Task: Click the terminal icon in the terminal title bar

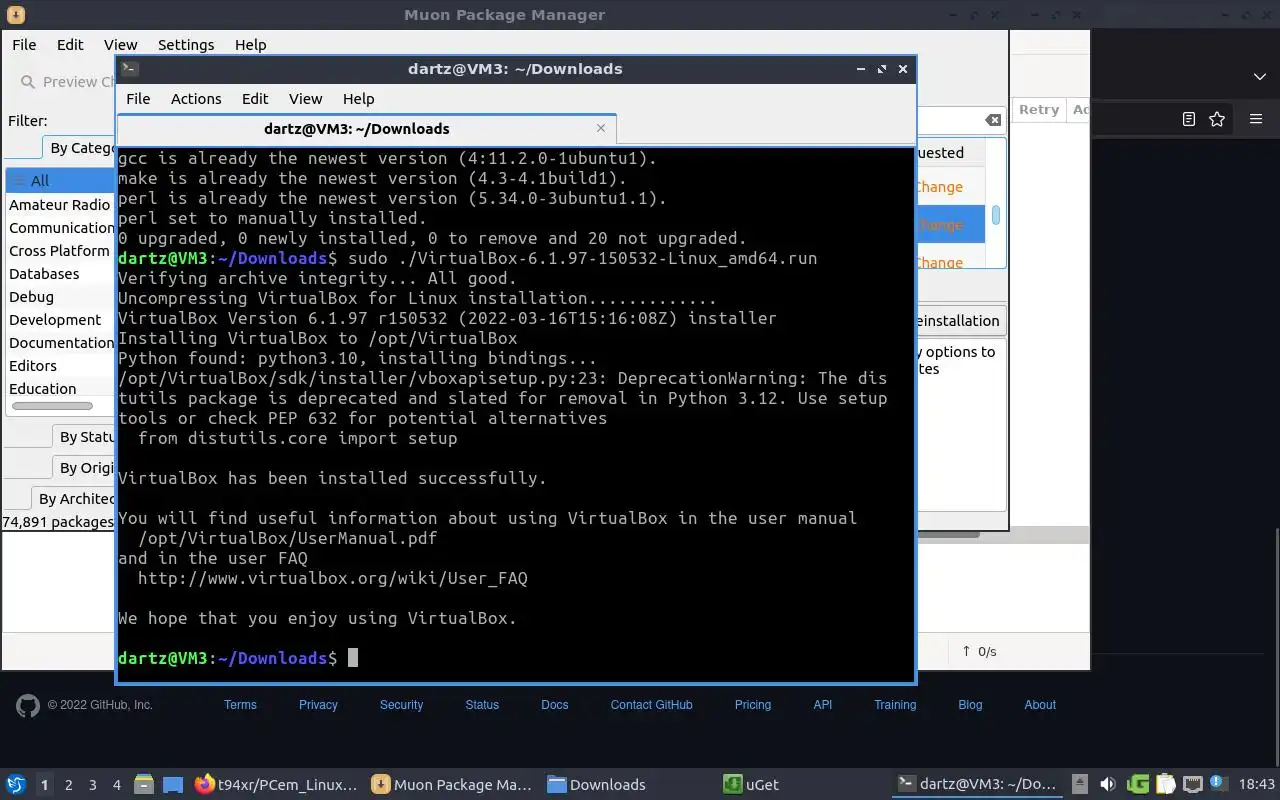Action: [130, 68]
